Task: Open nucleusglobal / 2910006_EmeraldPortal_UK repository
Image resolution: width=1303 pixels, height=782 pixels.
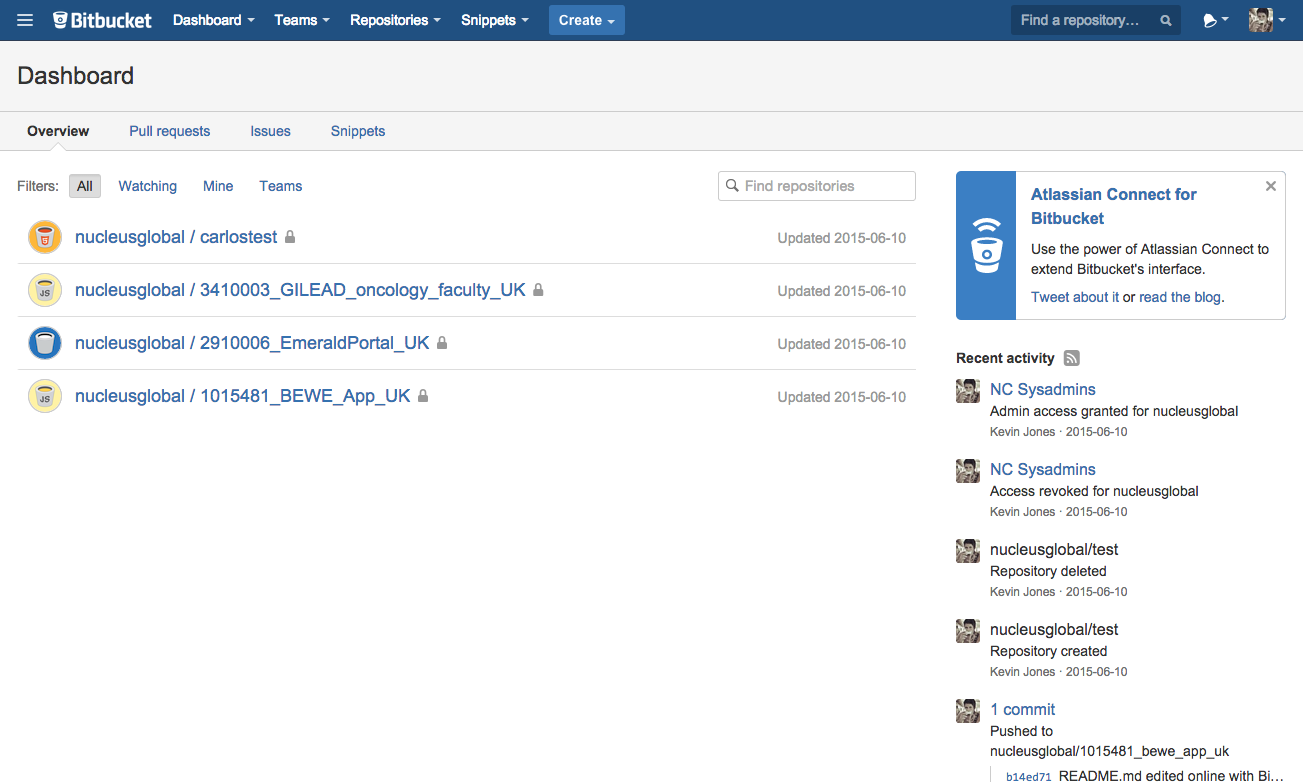Action: [252, 343]
